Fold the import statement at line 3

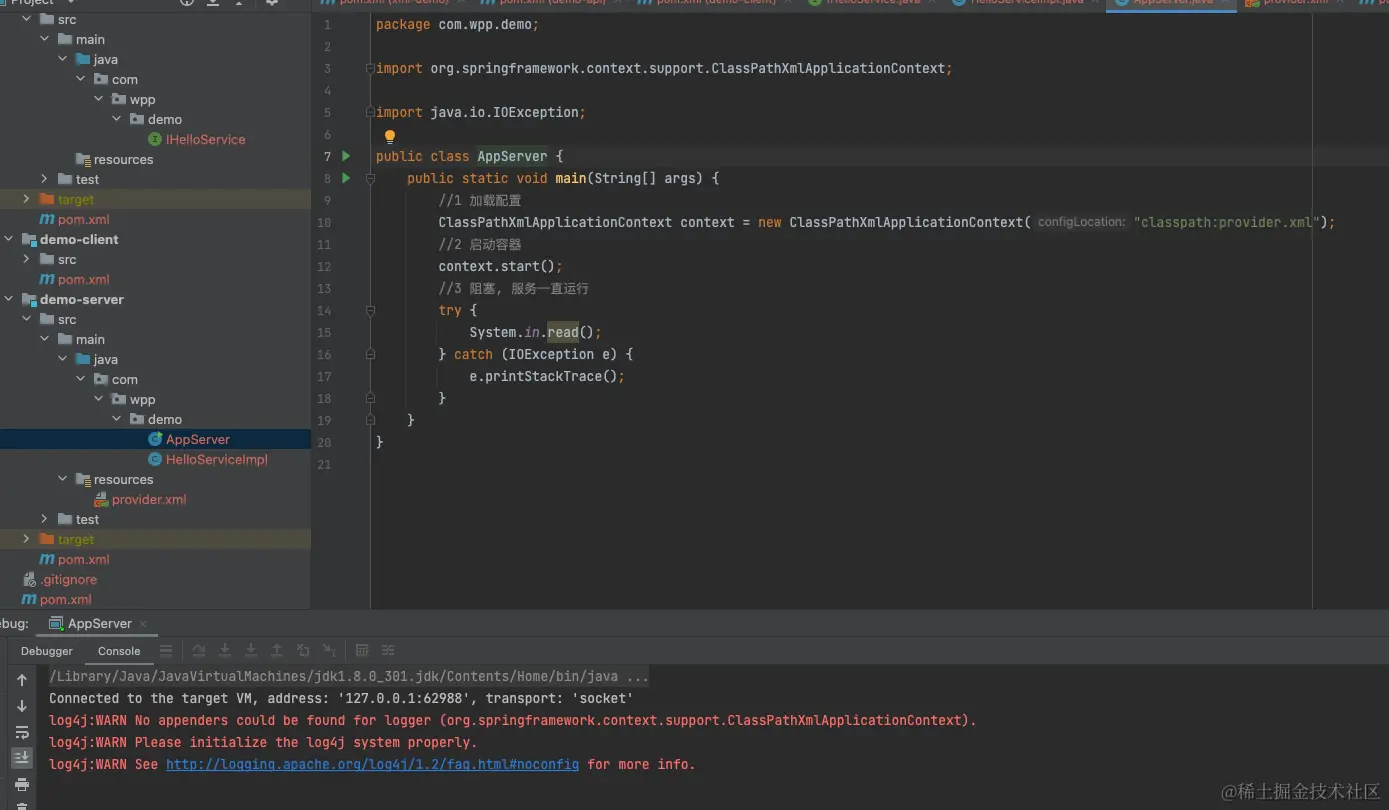[370, 68]
